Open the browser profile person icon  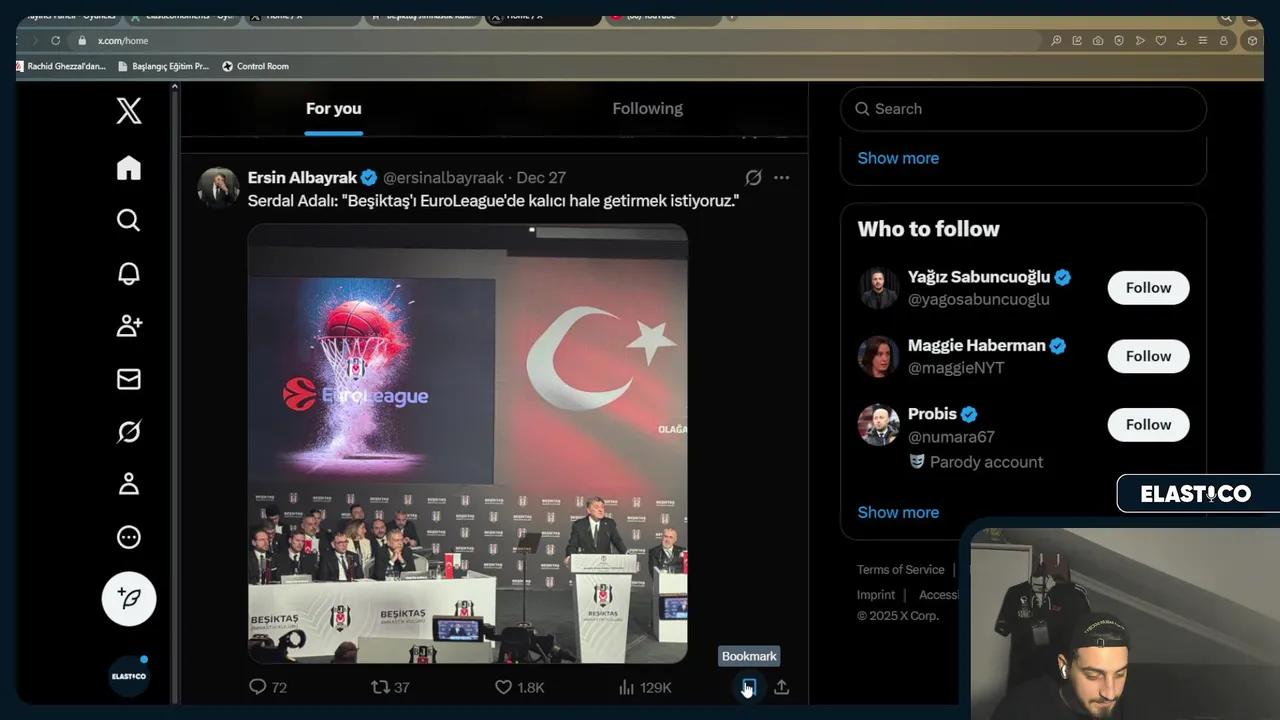coord(1223,41)
